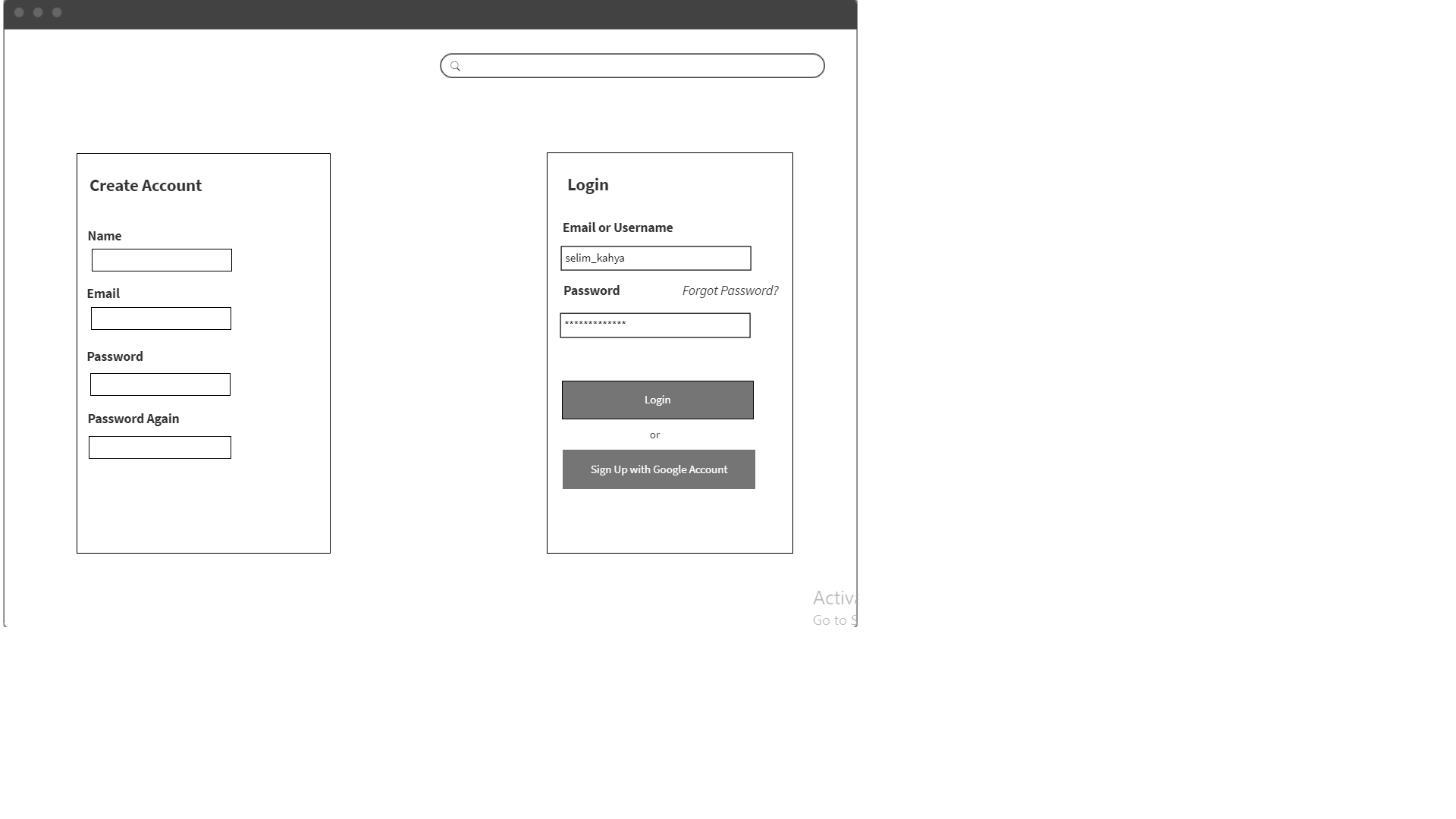Select the Login panel header
This screenshot has width=1456, height=819.
coord(587,184)
